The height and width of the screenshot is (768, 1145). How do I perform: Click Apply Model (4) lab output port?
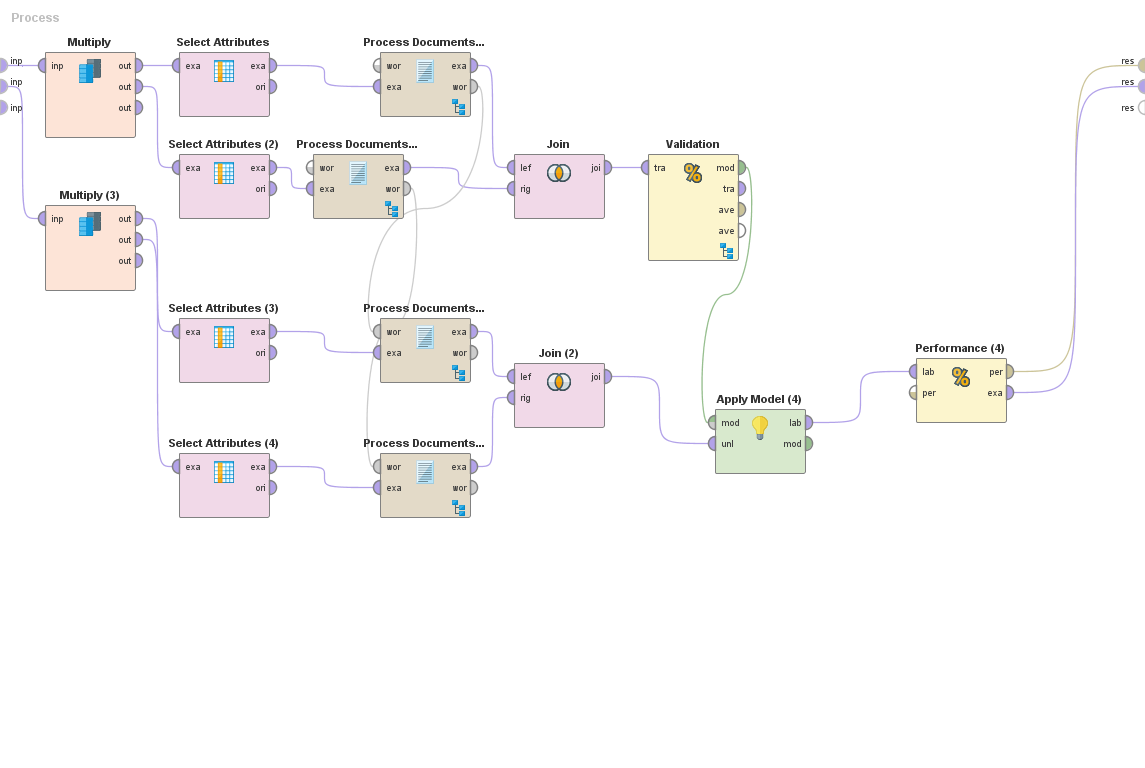pyautogui.click(x=807, y=423)
